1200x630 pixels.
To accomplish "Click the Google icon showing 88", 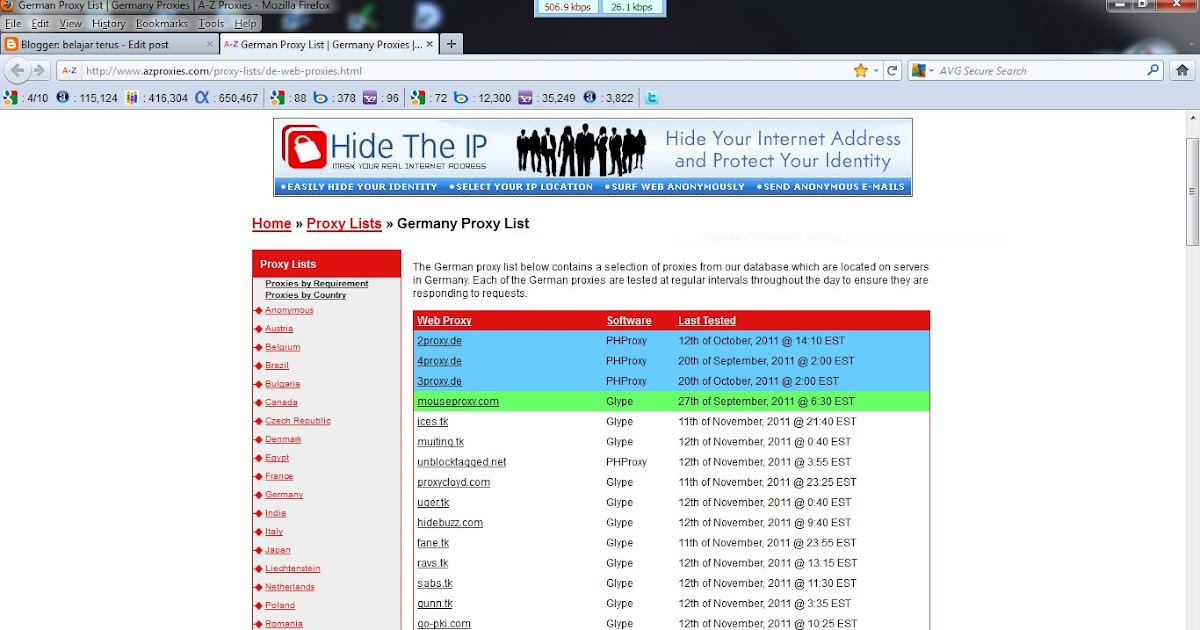I will coord(277,98).
